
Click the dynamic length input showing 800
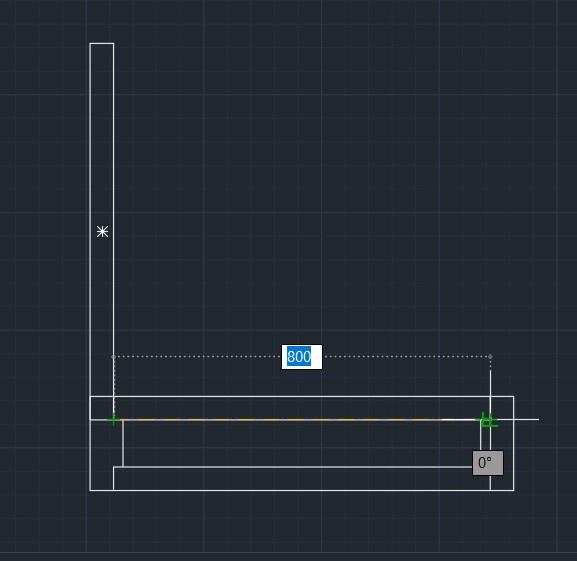point(302,357)
